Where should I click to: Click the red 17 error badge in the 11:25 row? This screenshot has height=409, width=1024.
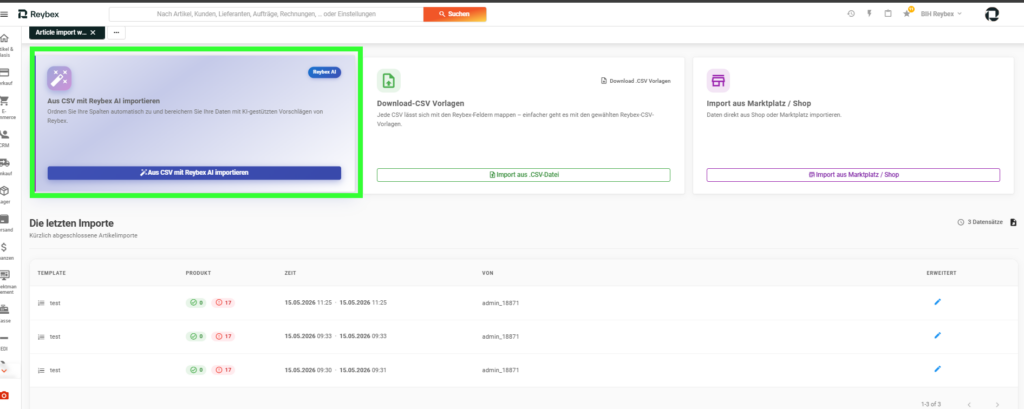point(223,303)
